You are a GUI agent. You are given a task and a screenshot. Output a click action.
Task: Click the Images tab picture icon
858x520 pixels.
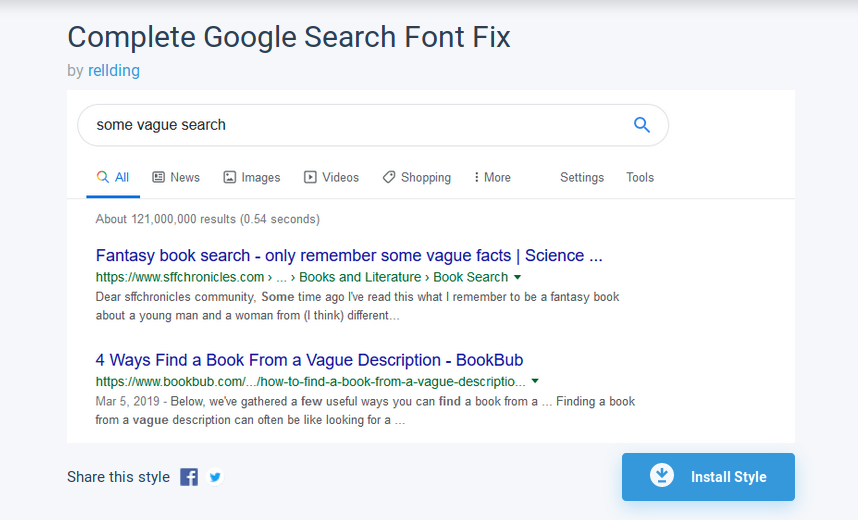click(x=229, y=177)
